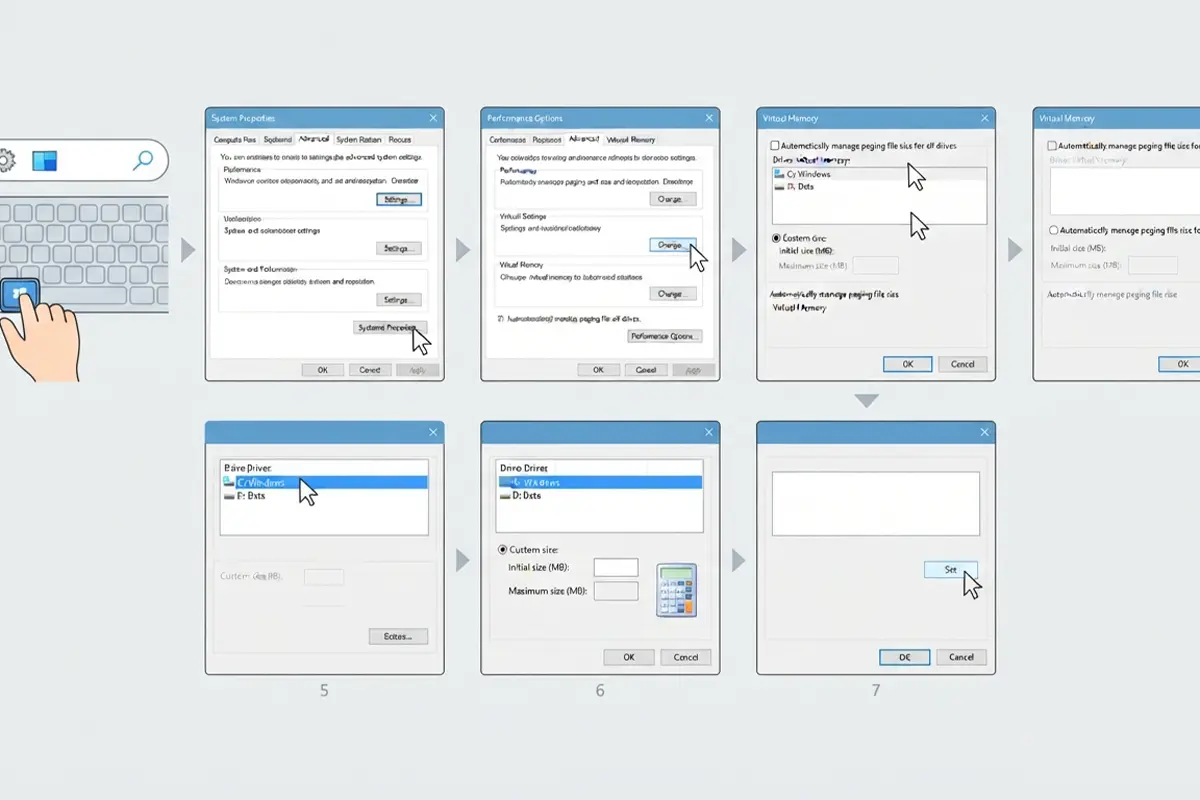Click the highlighted Change button under Virtual Settings

pos(672,244)
